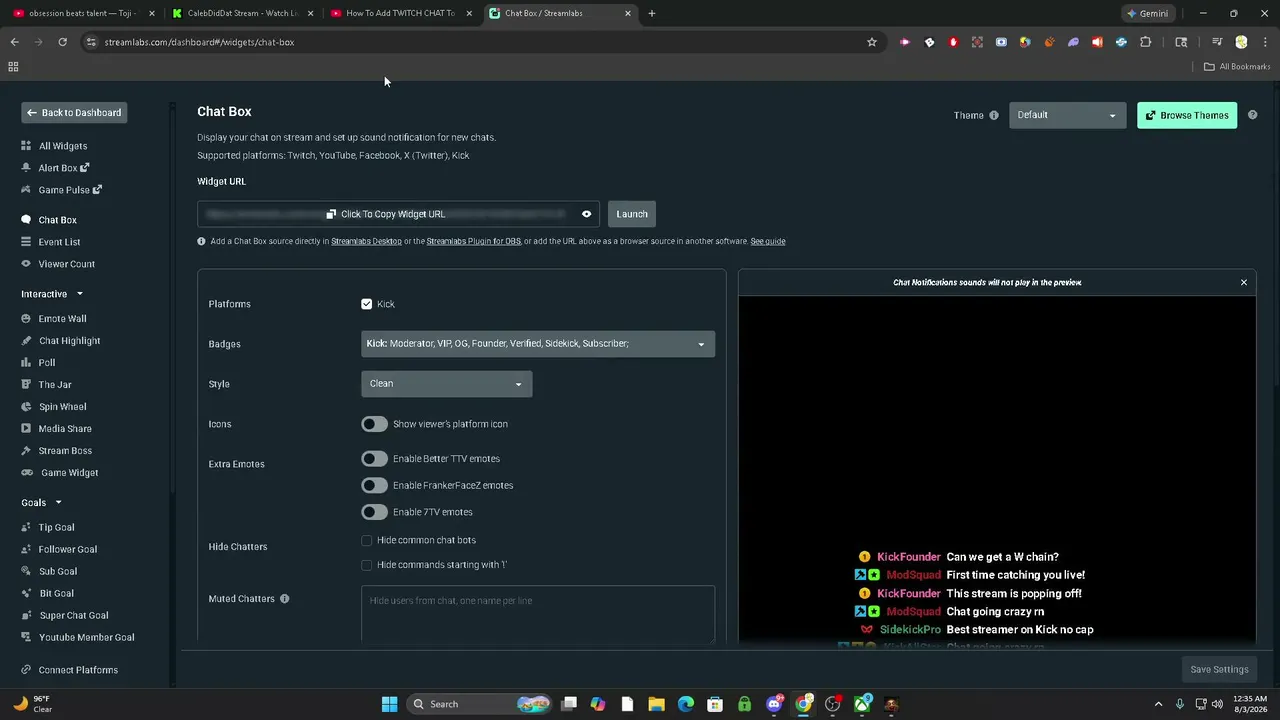Open Windows Start menu
The height and width of the screenshot is (720, 1280).
coord(390,704)
